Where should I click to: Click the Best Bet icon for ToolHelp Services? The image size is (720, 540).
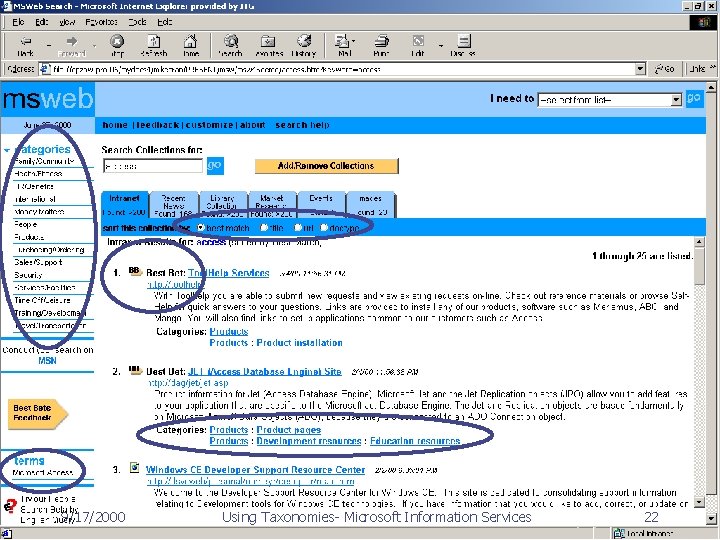[135, 271]
